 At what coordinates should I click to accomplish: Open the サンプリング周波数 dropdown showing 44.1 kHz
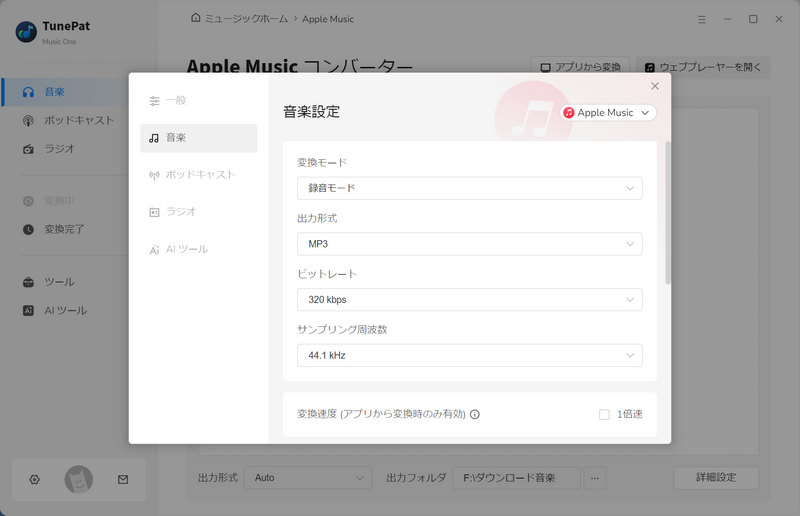pyautogui.click(x=469, y=355)
